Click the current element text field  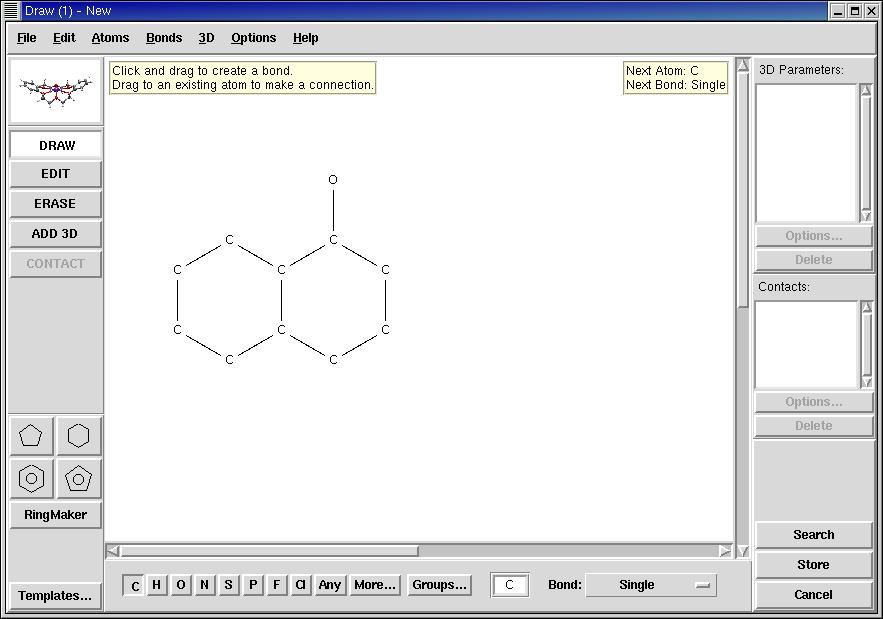tap(510, 585)
